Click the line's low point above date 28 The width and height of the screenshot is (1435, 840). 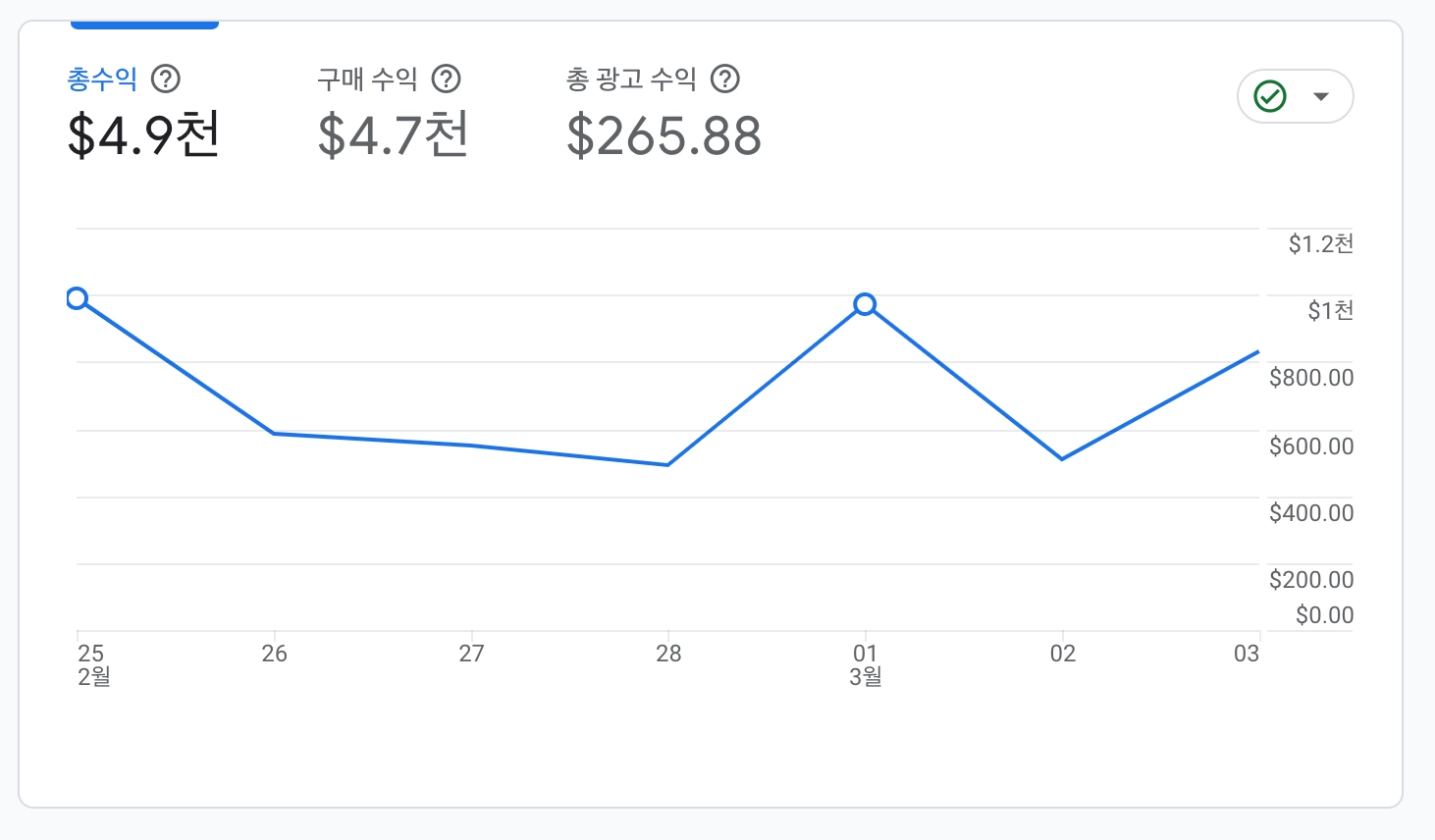coord(668,465)
